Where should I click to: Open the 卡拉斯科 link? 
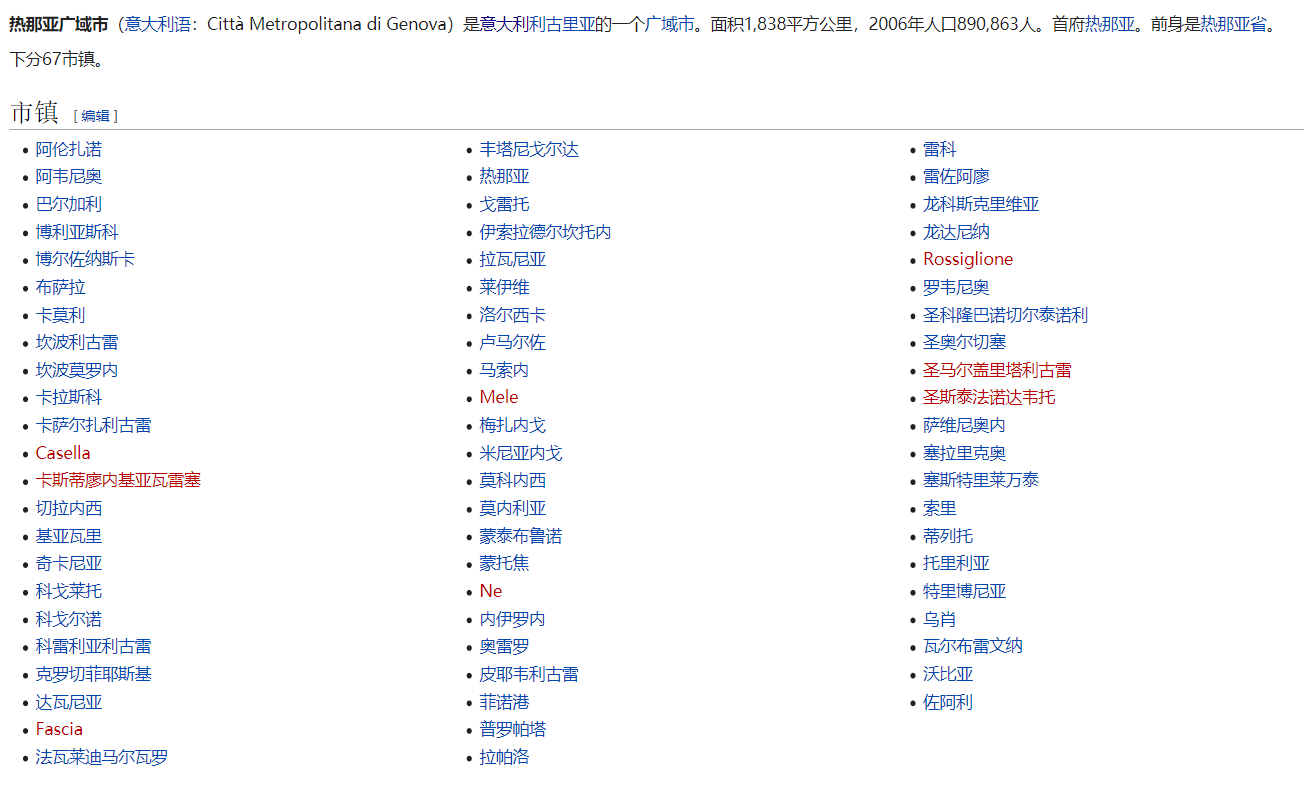click(69, 398)
